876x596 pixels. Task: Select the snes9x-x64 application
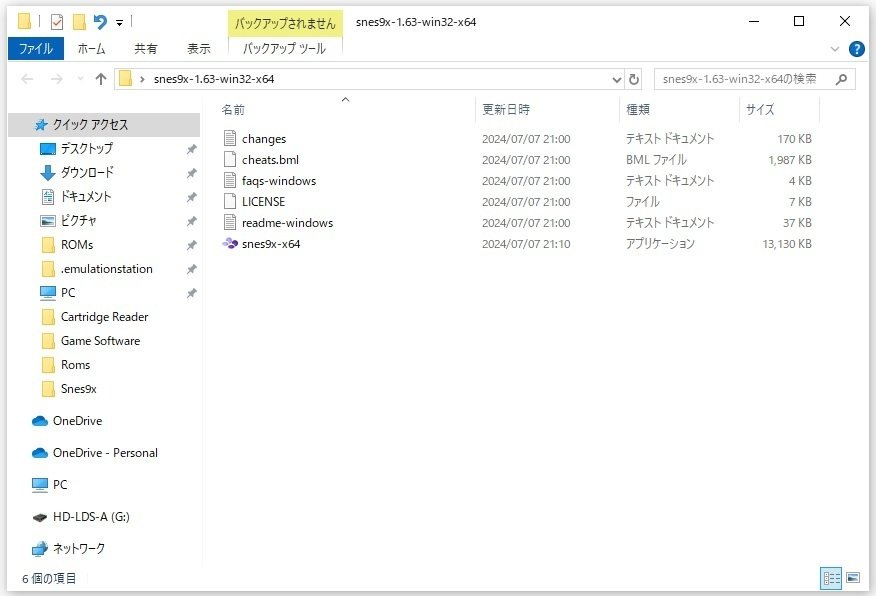coord(271,244)
